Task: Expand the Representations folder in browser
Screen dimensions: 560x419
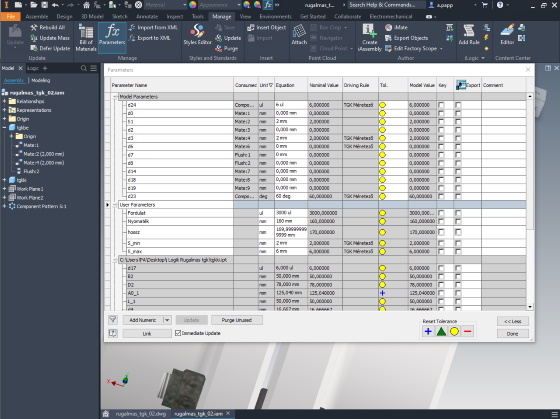Action: pyautogui.click(x=4, y=110)
